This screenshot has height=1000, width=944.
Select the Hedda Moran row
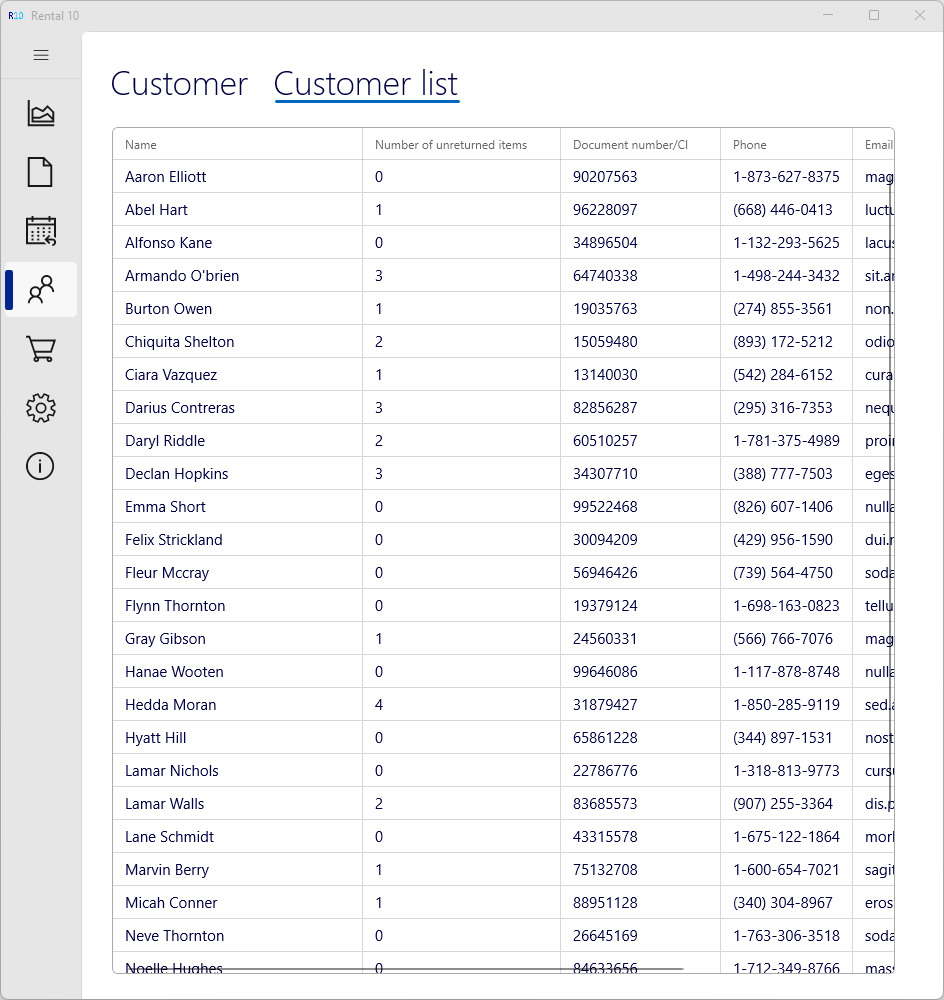click(x=171, y=705)
